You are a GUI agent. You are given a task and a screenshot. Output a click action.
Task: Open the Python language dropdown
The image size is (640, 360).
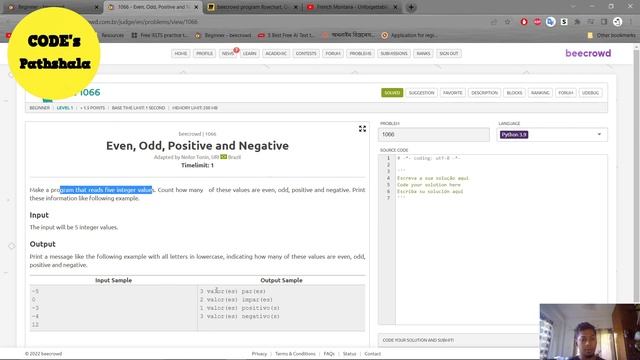(x=552, y=134)
